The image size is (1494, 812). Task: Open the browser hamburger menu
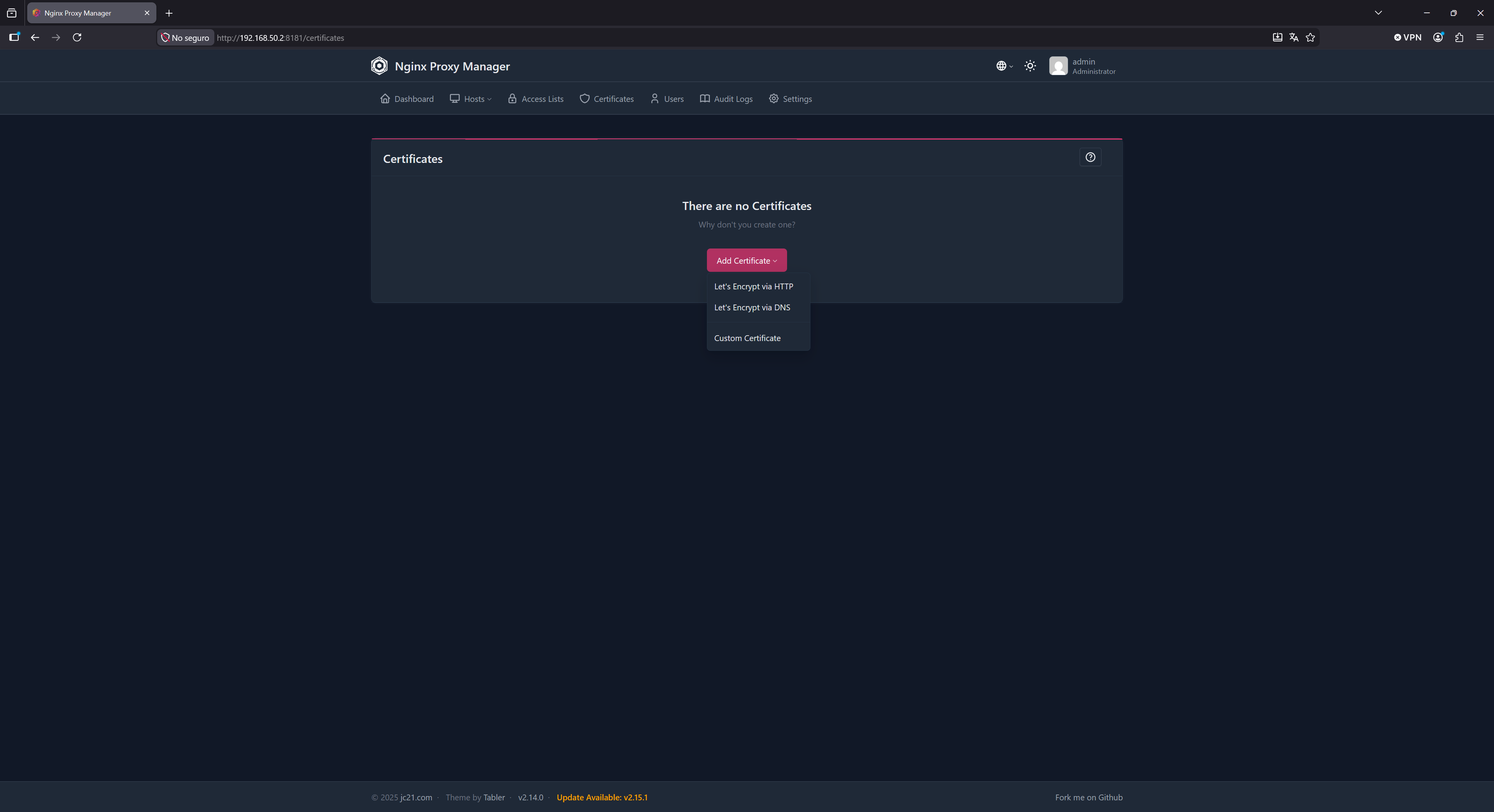pos(1480,38)
